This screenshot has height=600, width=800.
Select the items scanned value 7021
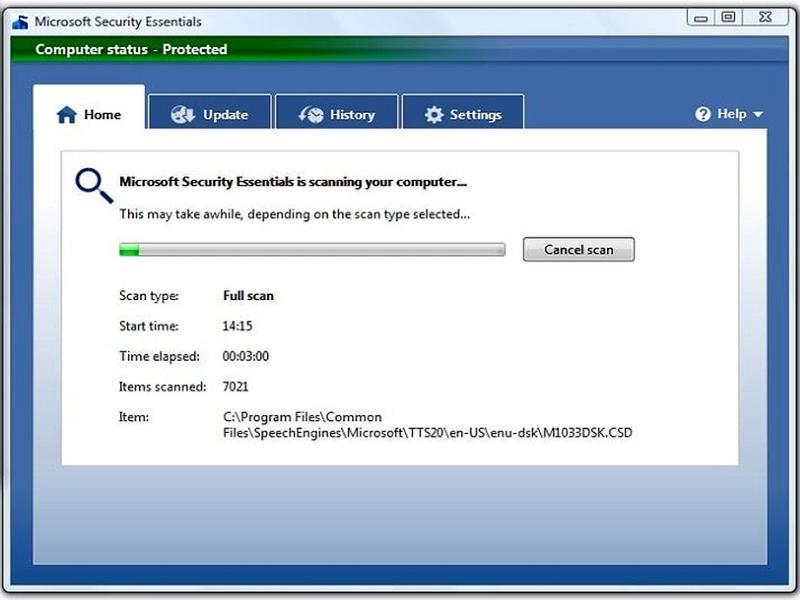(235, 387)
